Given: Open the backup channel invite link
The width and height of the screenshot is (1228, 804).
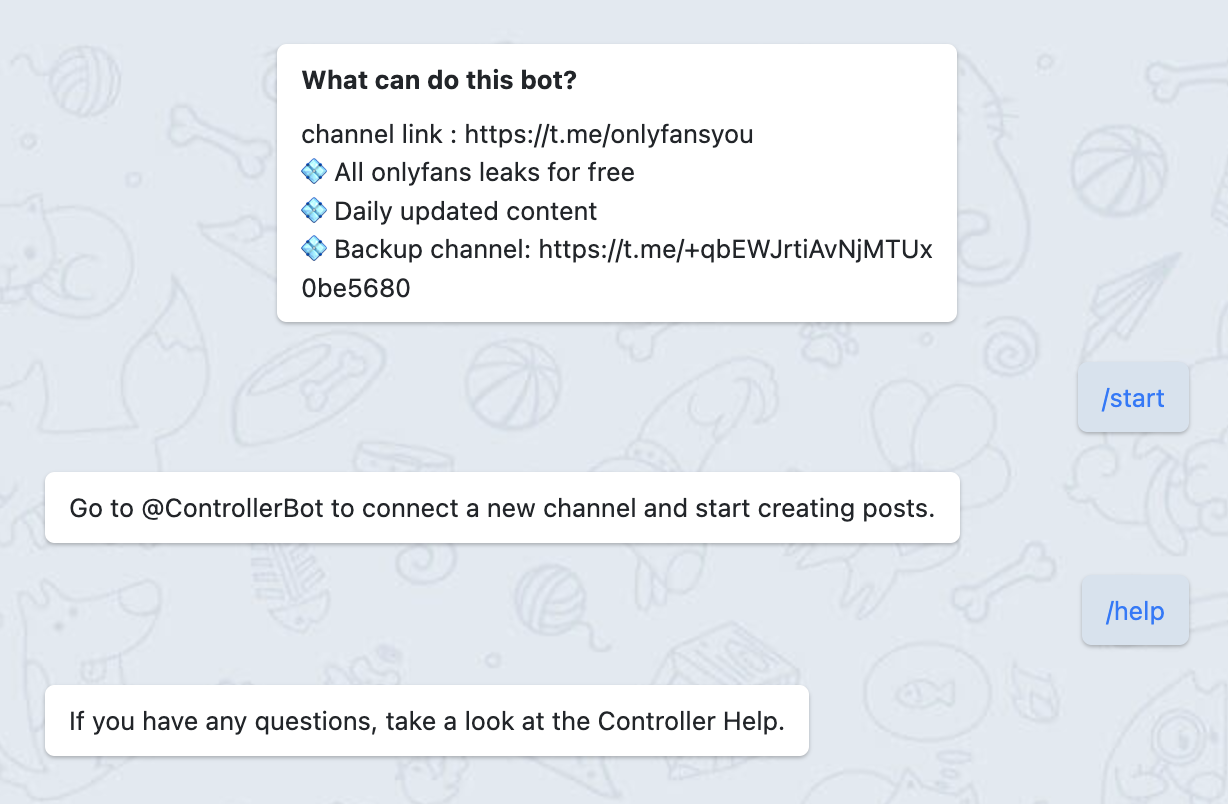Looking at the screenshot, I should point(735,249).
